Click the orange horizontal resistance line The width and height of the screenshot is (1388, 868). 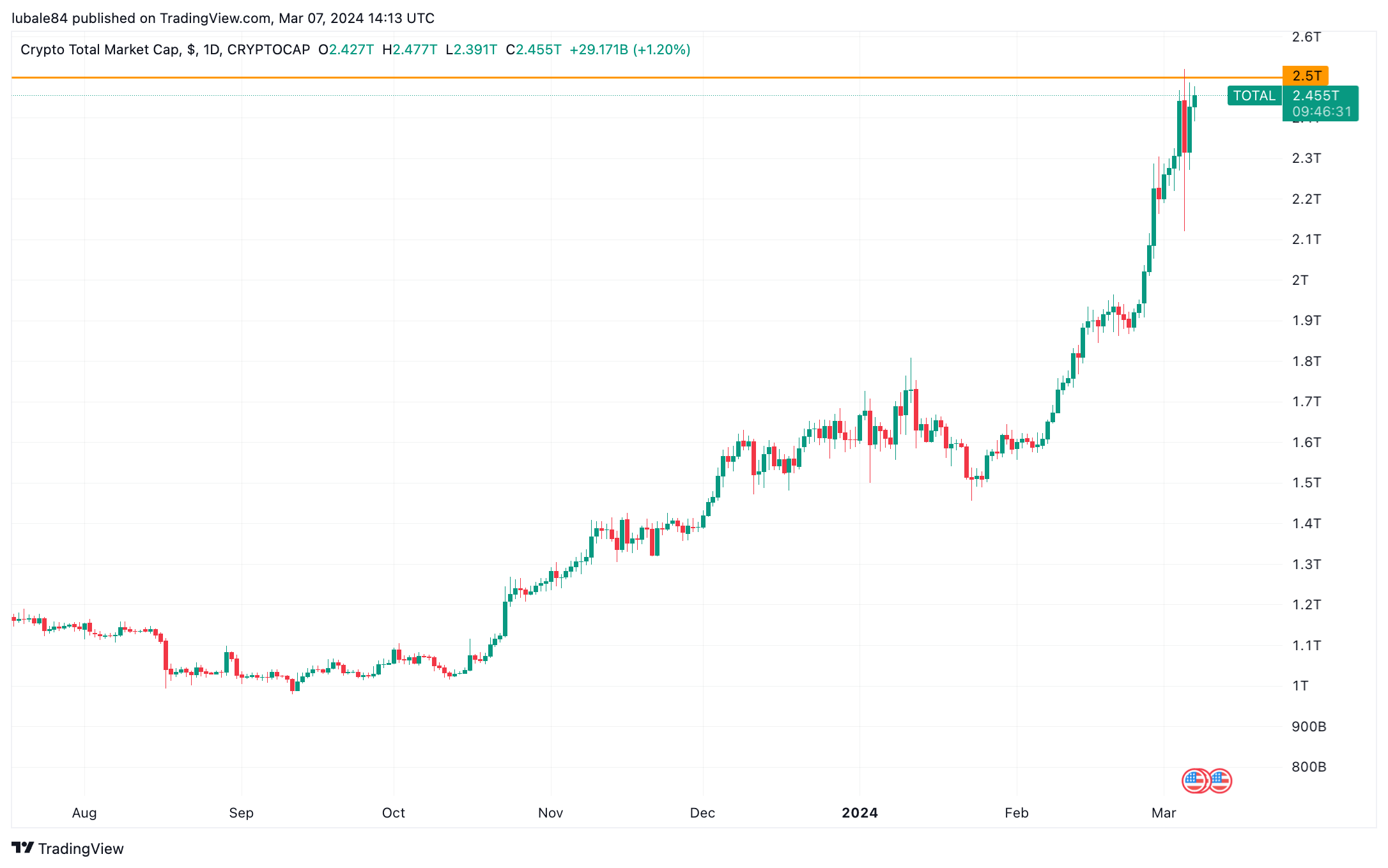click(x=645, y=77)
